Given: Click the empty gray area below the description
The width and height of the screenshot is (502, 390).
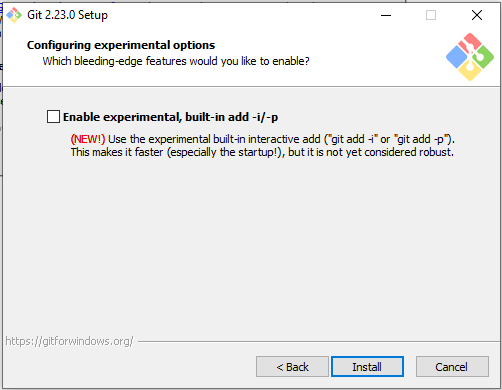Looking at the screenshot, I should pos(250,247).
